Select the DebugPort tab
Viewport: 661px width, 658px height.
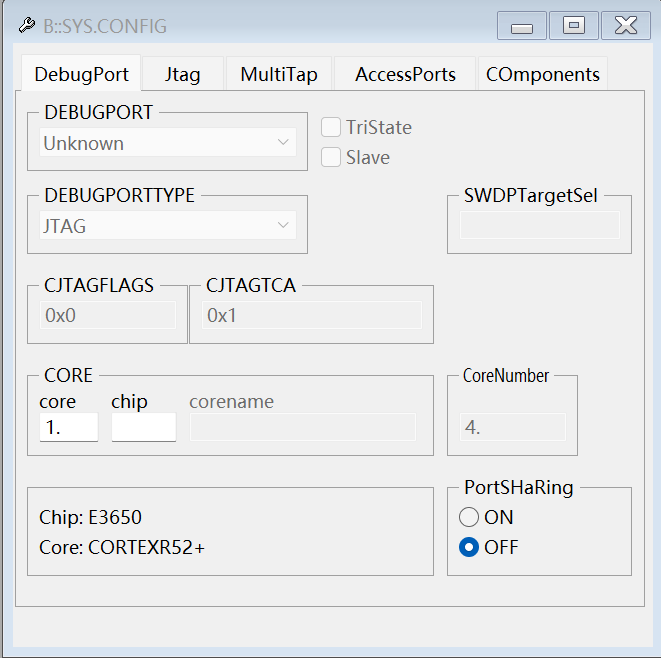(x=81, y=74)
